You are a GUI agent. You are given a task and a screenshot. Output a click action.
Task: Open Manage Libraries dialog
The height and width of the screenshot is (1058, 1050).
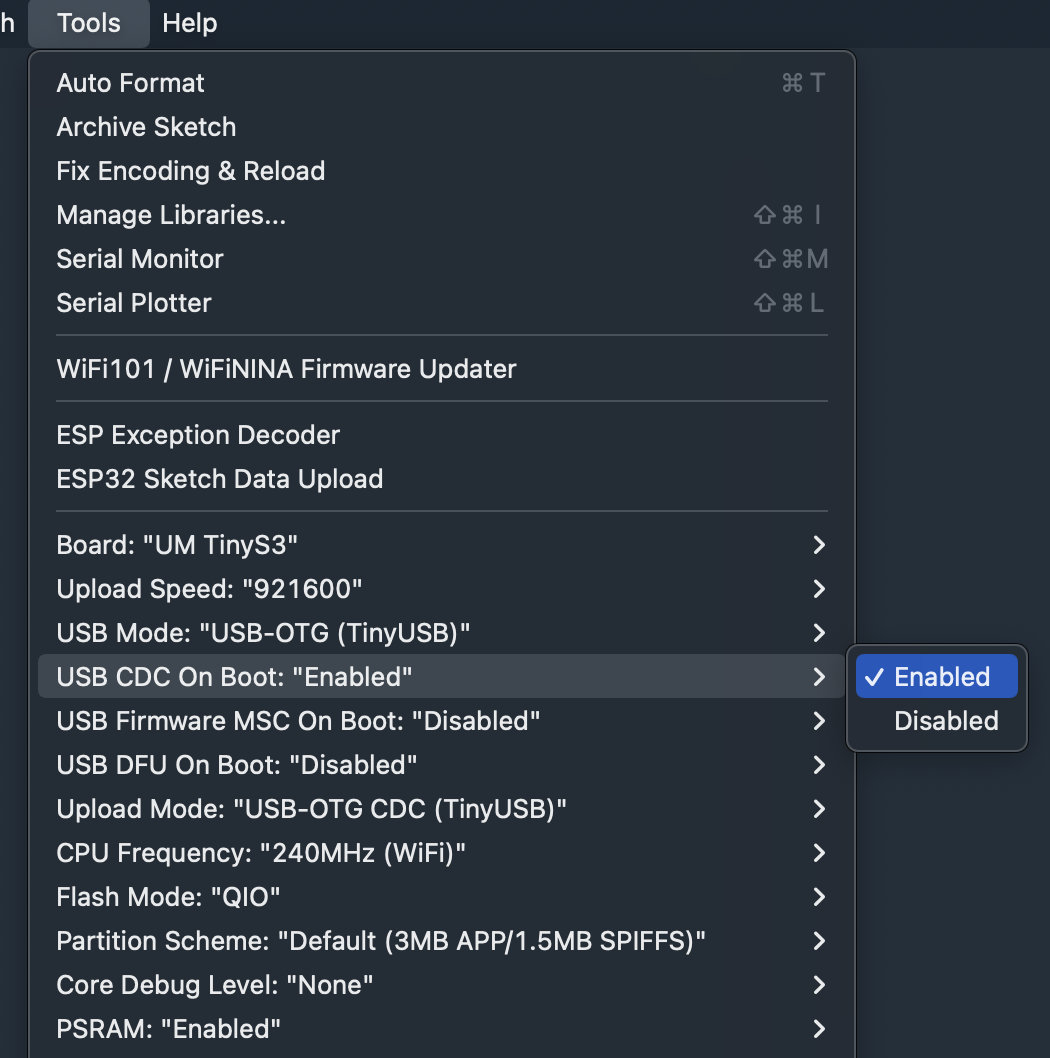tap(171, 215)
